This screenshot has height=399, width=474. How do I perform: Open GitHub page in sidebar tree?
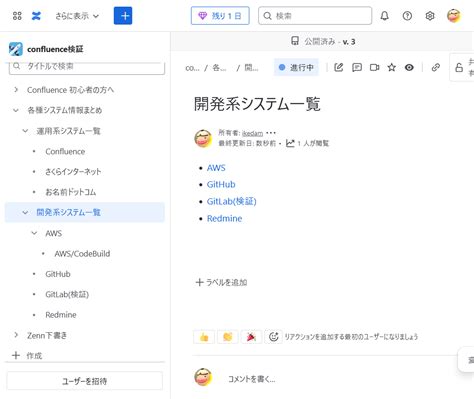pyautogui.click(x=58, y=274)
